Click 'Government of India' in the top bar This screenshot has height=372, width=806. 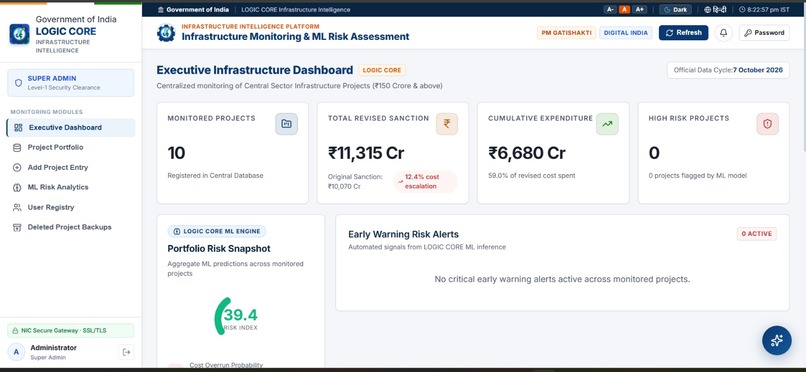click(198, 10)
